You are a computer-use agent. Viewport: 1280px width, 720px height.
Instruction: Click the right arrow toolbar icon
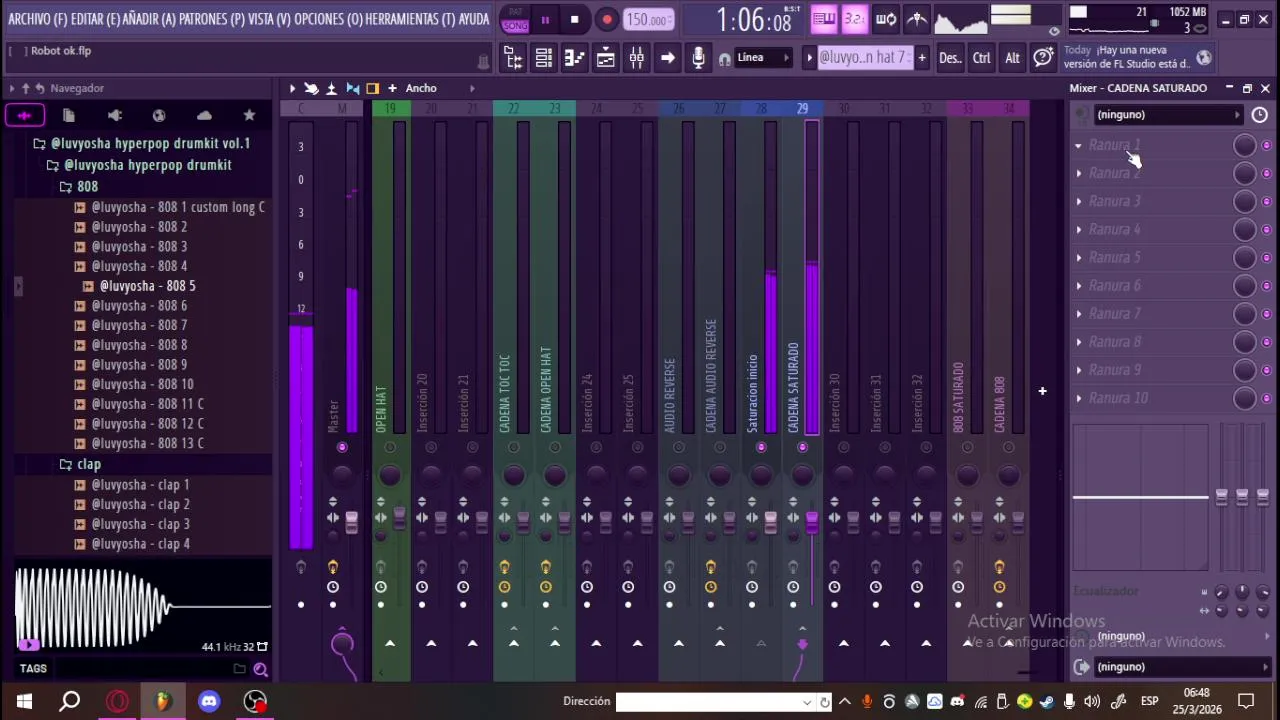pyautogui.click(x=668, y=58)
